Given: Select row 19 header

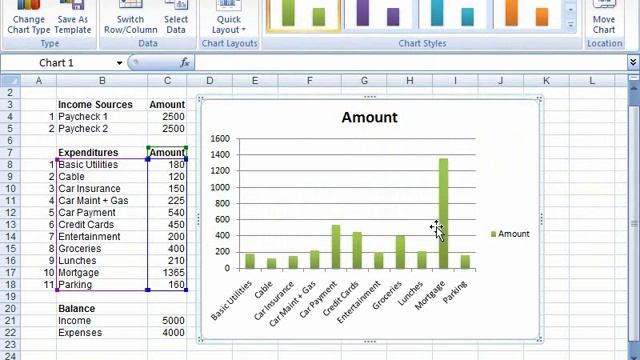Looking at the screenshot, I should point(10,296).
